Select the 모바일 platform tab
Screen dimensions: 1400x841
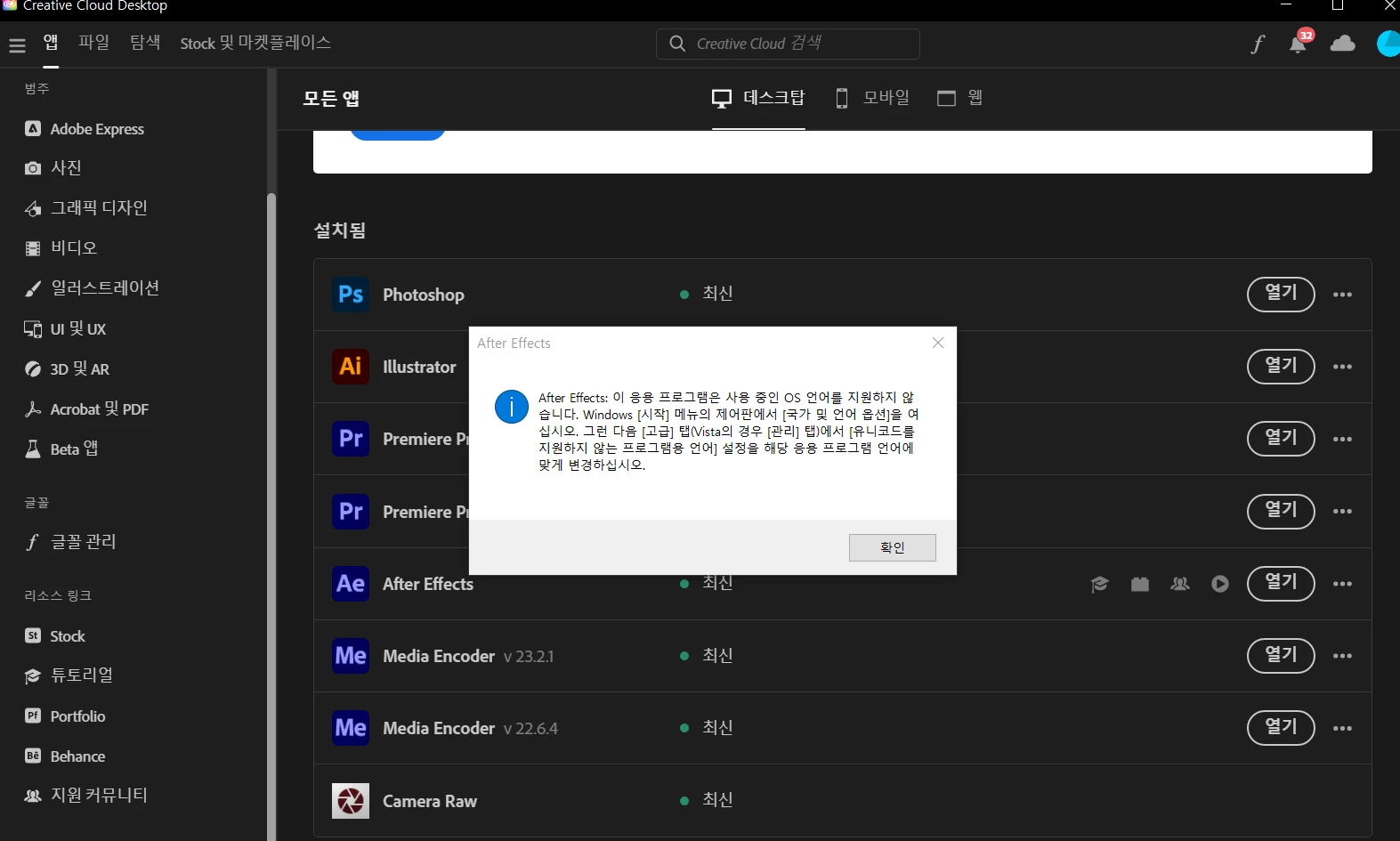coord(872,98)
